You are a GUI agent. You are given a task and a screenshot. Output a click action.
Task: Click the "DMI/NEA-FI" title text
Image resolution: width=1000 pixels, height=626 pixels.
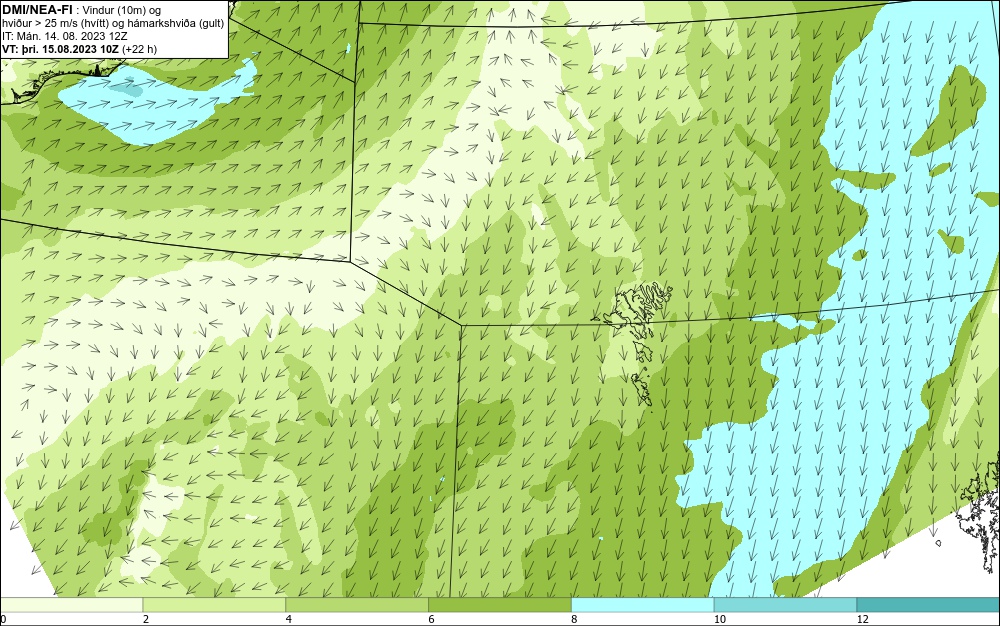[38, 9]
